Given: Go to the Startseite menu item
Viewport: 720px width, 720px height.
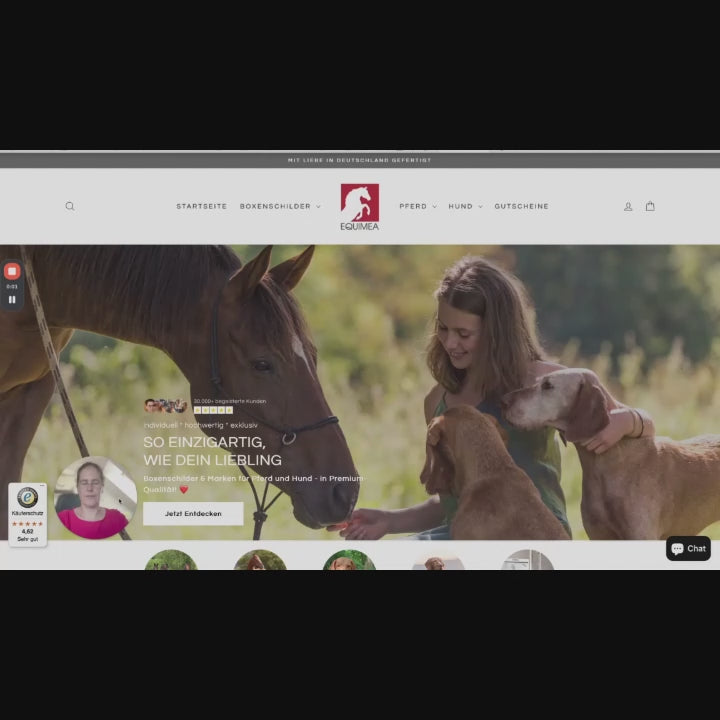Looking at the screenshot, I should pyautogui.click(x=201, y=206).
